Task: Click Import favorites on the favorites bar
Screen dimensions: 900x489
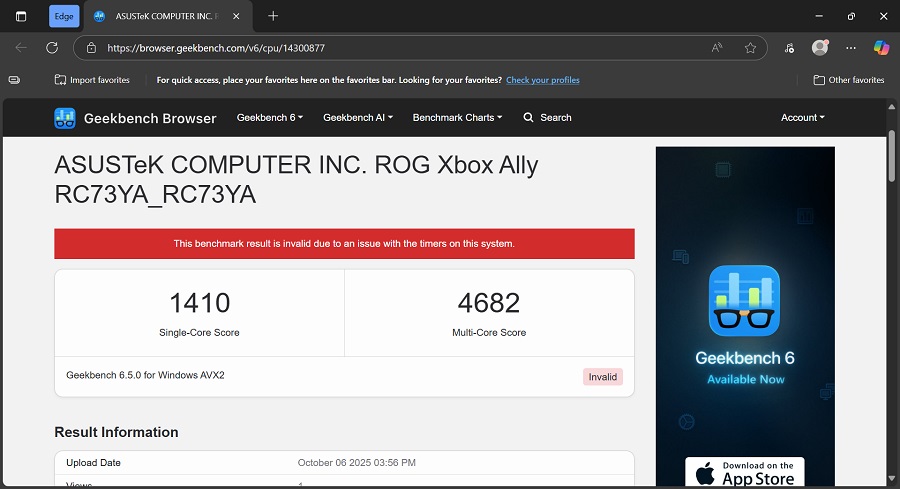Action: point(92,80)
